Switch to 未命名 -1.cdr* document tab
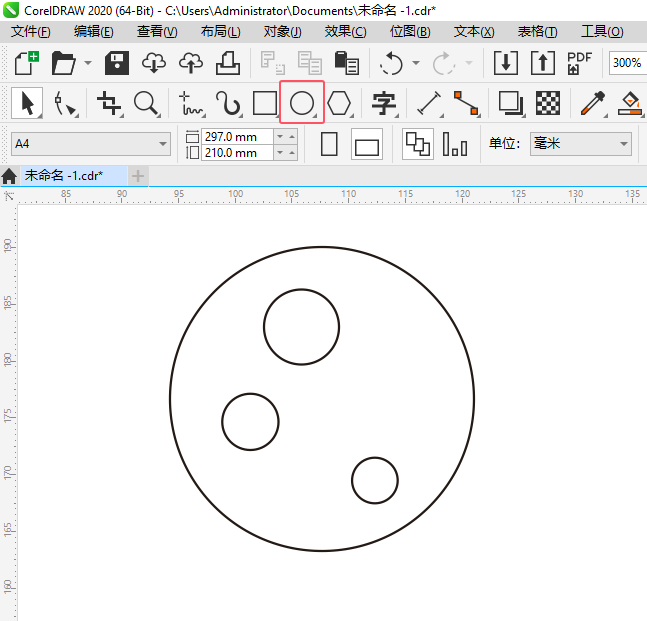 pos(73,176)
